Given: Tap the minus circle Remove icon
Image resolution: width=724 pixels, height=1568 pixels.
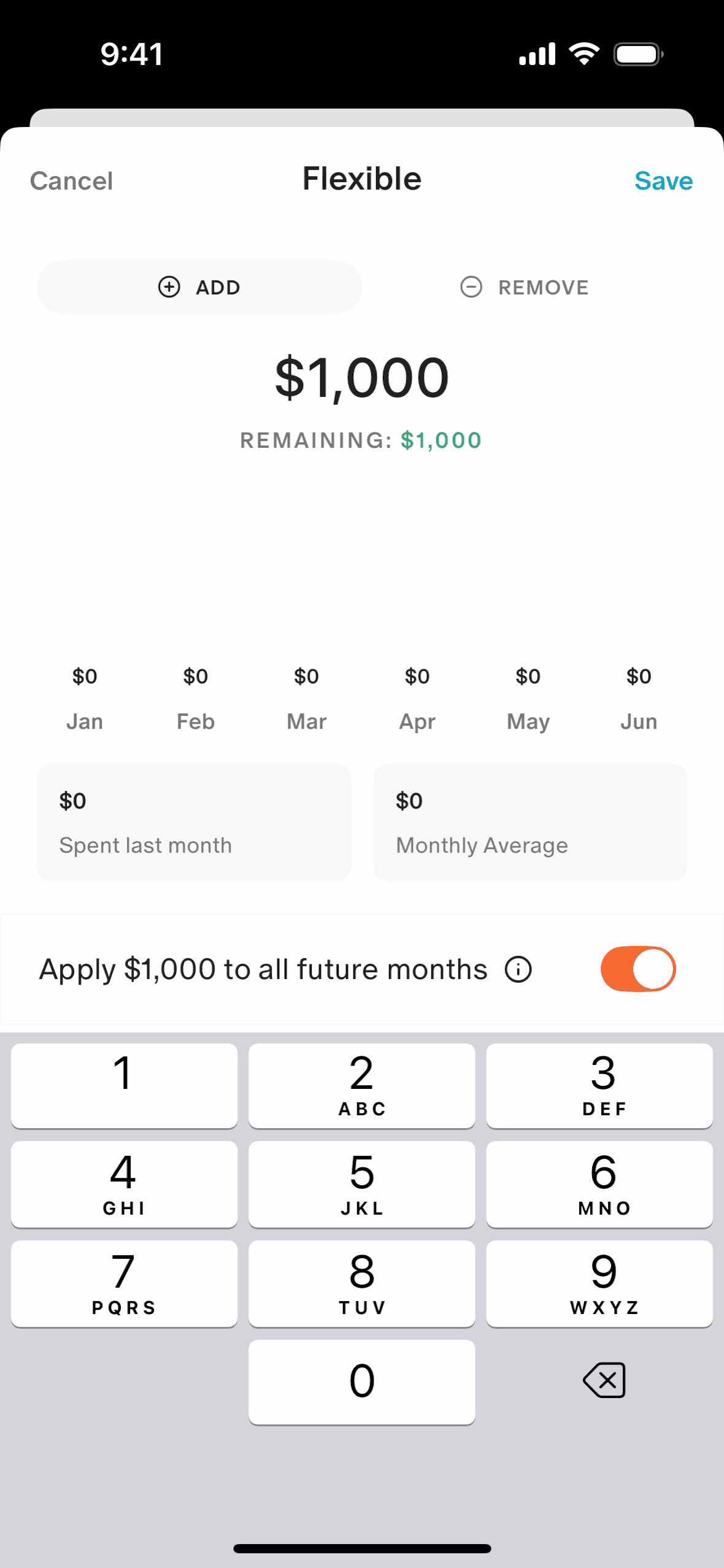Looking at the screenshot, I should click(471, 287).
